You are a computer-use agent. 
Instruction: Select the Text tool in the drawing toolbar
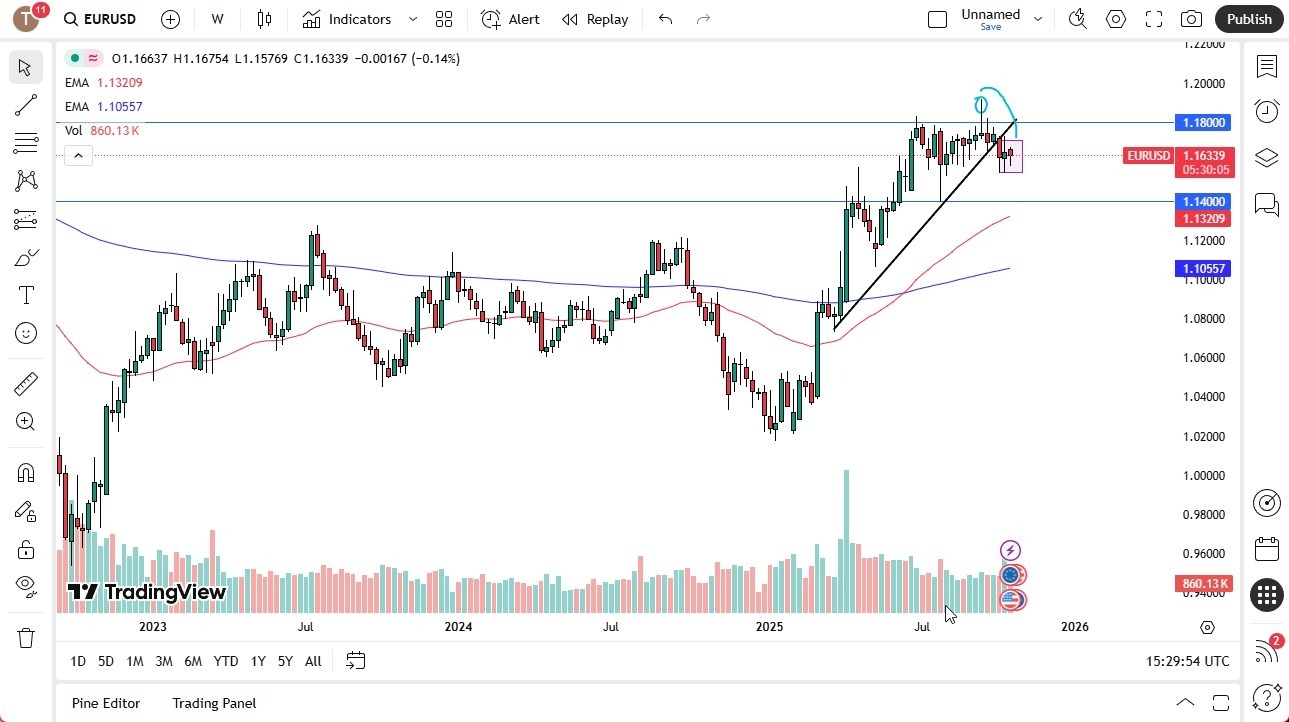(25, 294)
